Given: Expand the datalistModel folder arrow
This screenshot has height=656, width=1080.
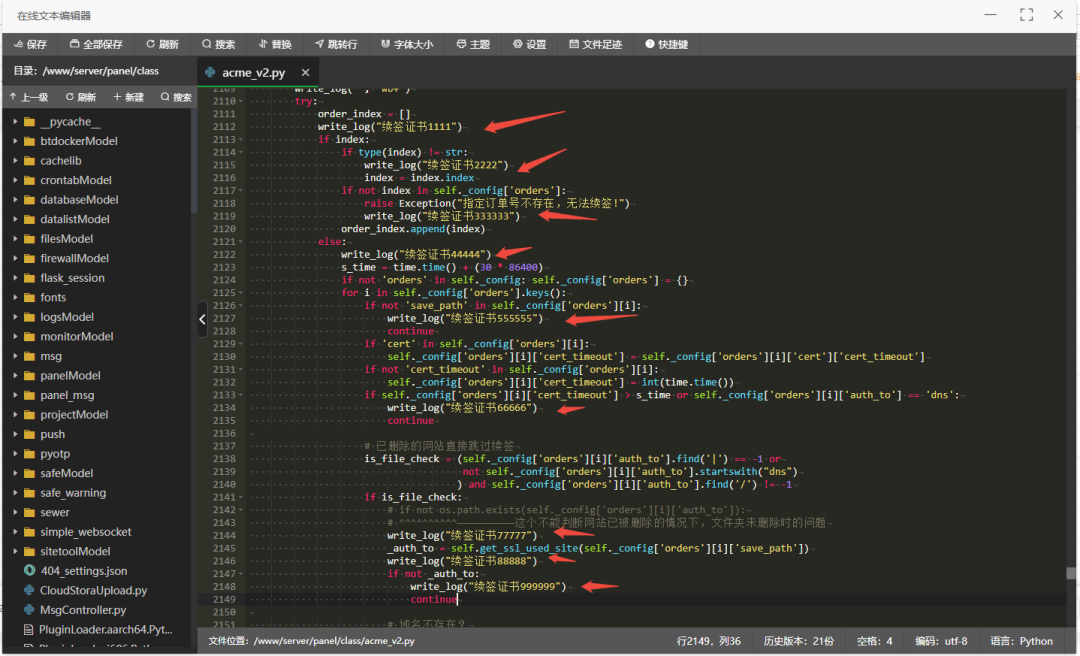Looking at the screenshot, I should tap(15, 219).
